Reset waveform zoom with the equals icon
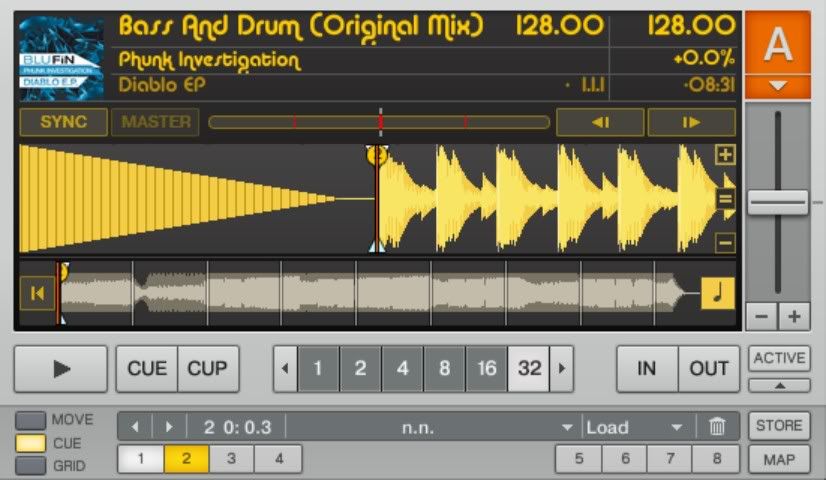 click(x=725, y=199)
